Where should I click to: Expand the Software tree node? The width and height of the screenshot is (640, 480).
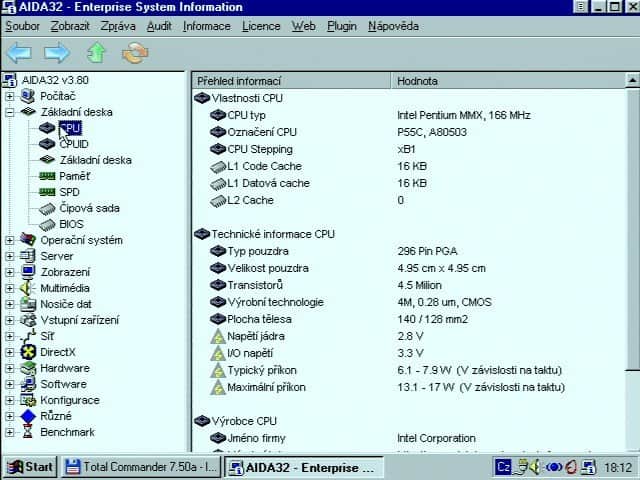click(x=10, y=384)
